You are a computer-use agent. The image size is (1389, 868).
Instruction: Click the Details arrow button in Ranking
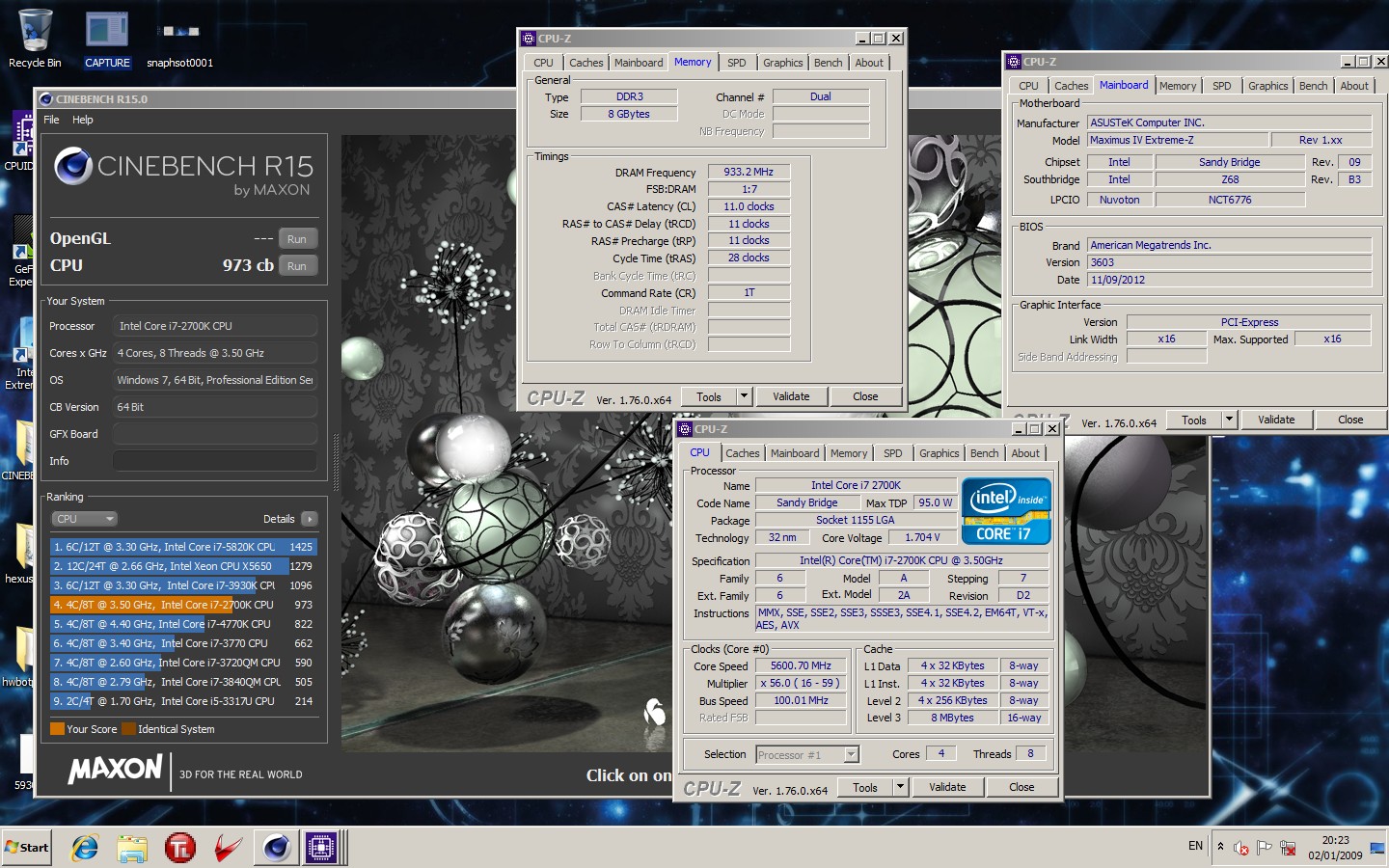point(309,519)
